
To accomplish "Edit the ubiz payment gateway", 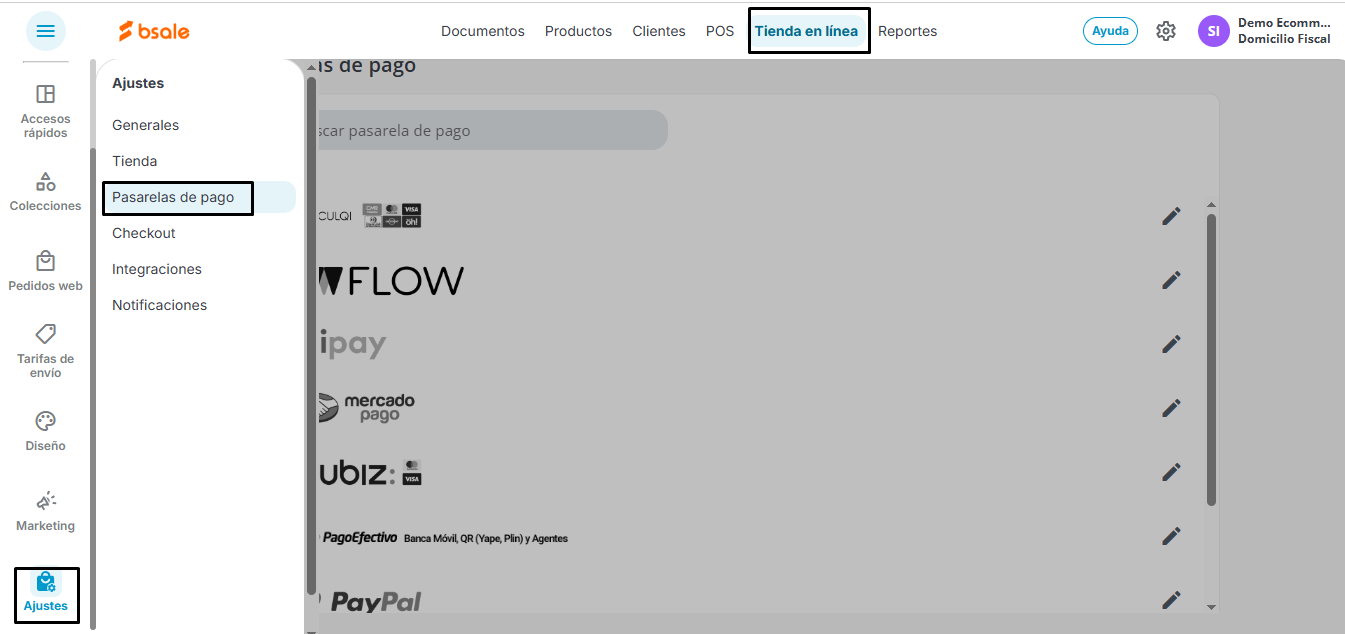I will coord(1172,472).
